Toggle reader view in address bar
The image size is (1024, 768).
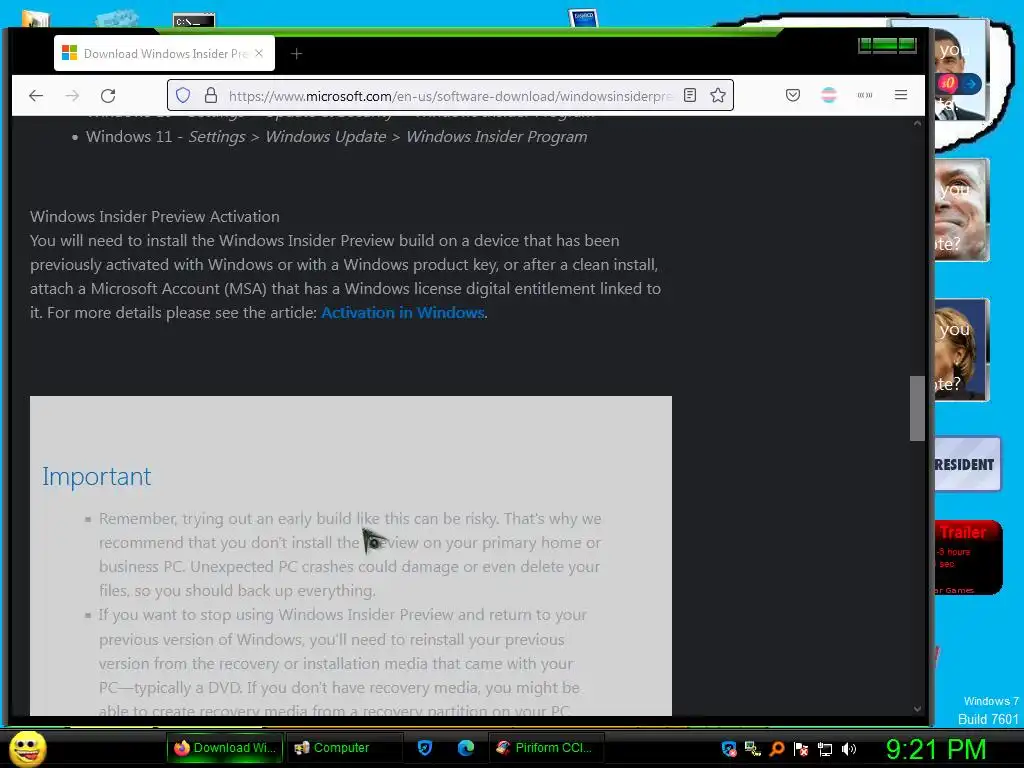point(690,95)
